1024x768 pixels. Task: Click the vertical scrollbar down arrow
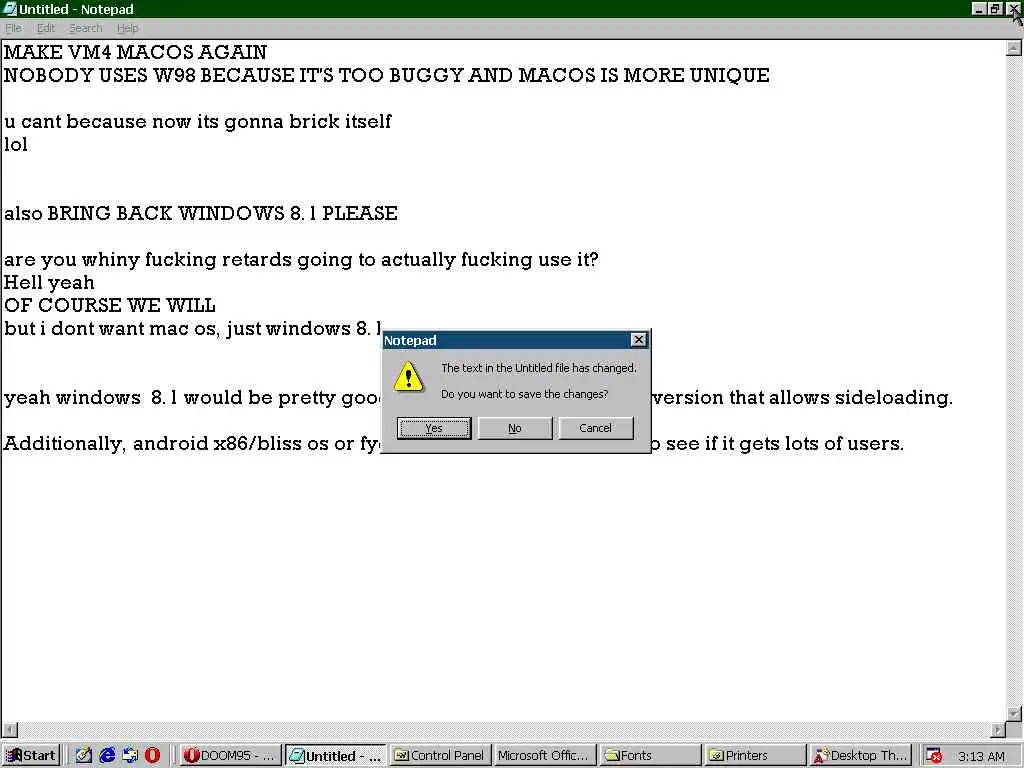[x=1014, y=714]
